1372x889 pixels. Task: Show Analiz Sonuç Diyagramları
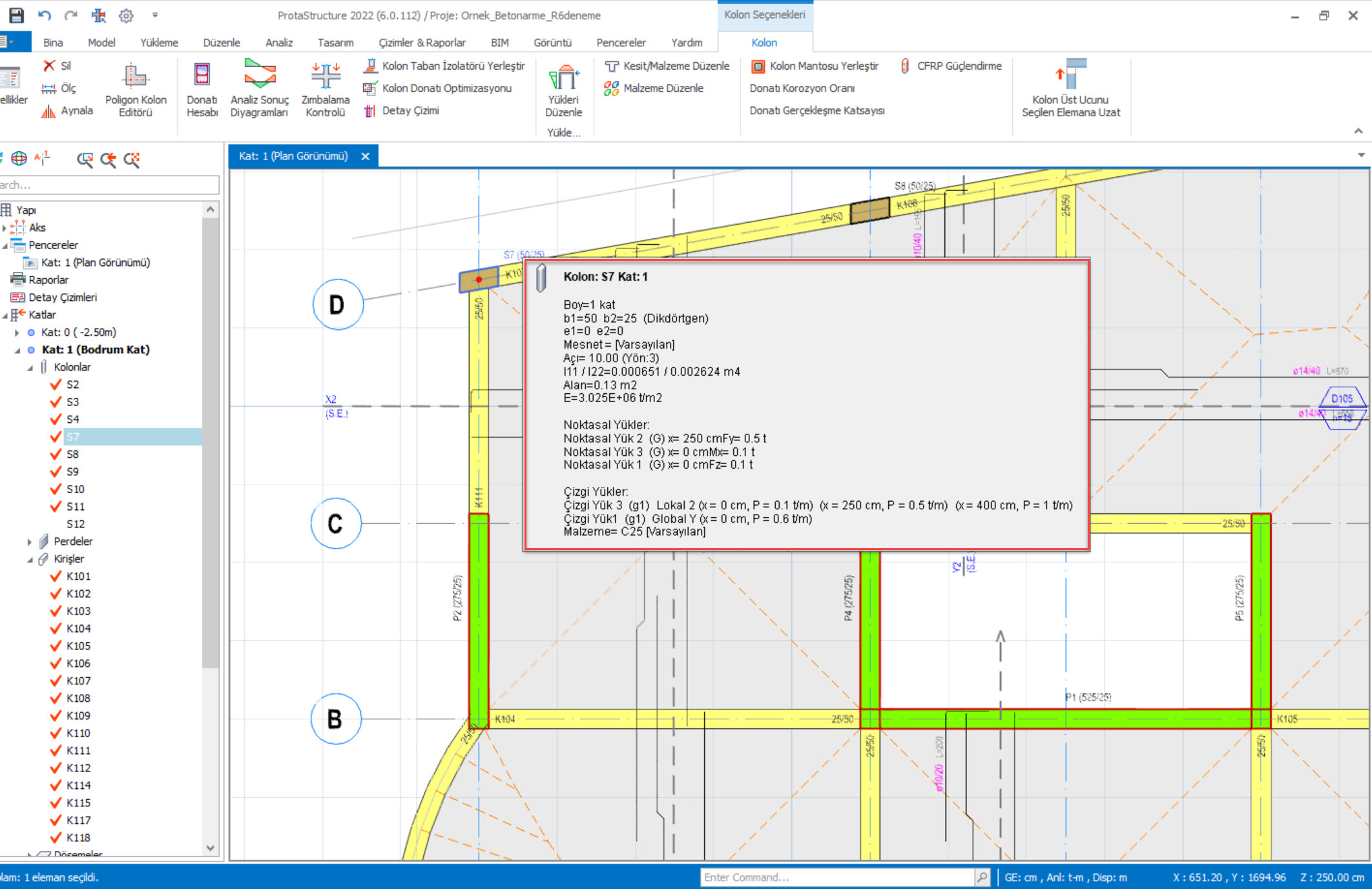[x=260, y=90]
